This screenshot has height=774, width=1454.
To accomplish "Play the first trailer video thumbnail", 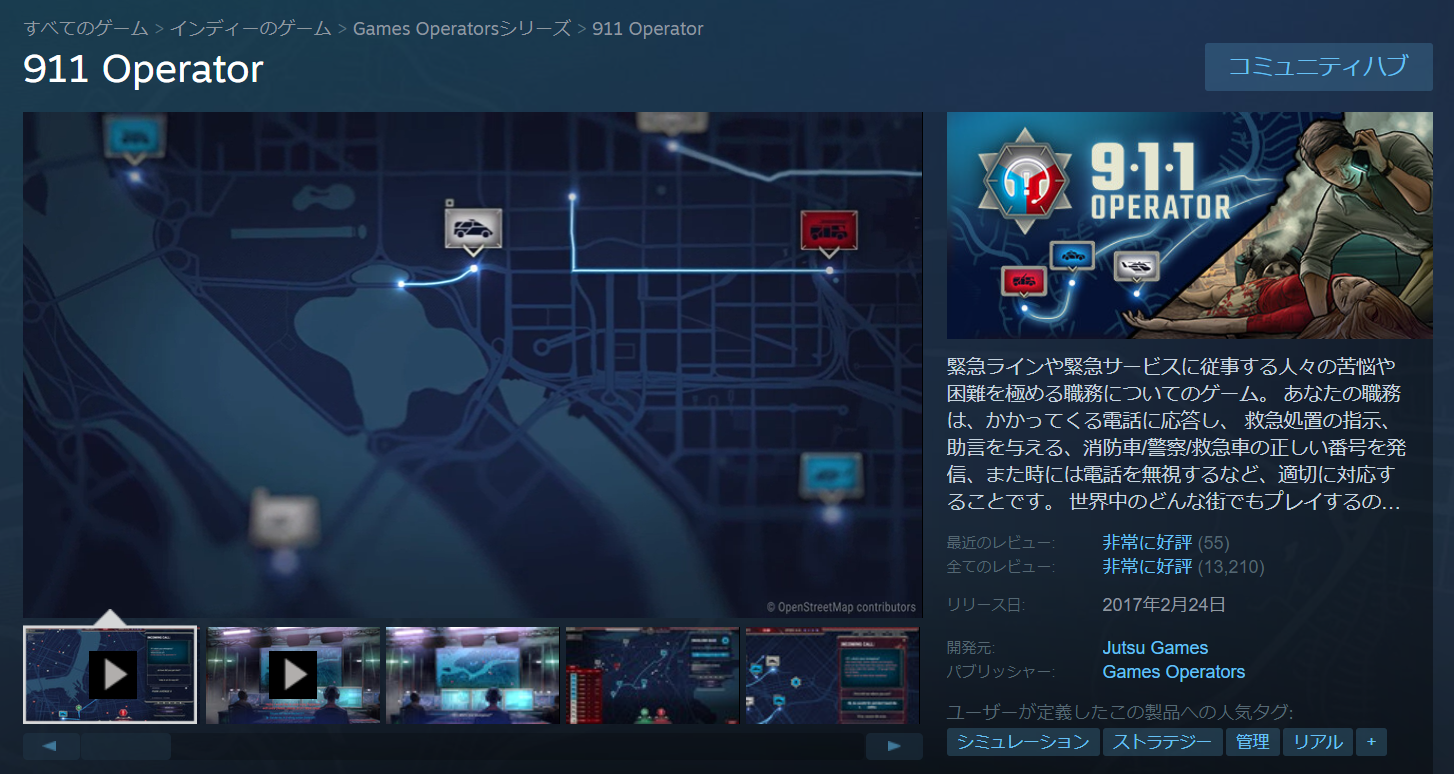I will tap(110, 675).
